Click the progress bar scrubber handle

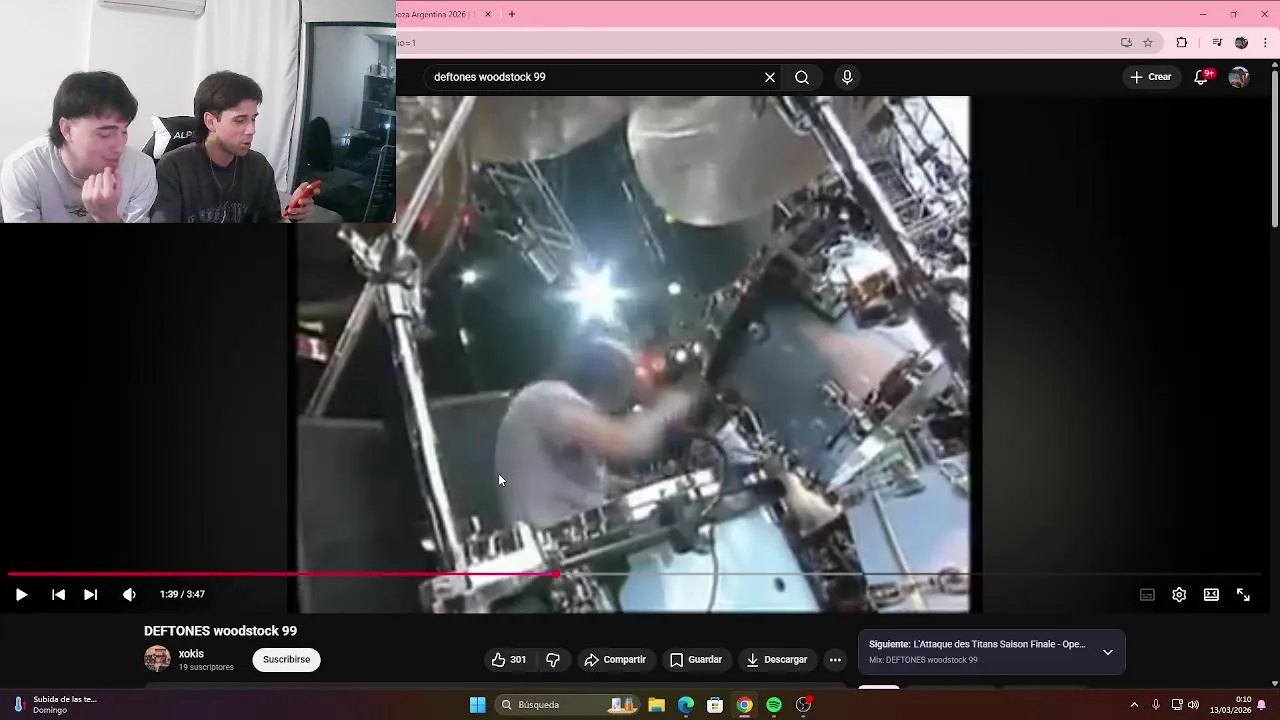tap(556, 574)
